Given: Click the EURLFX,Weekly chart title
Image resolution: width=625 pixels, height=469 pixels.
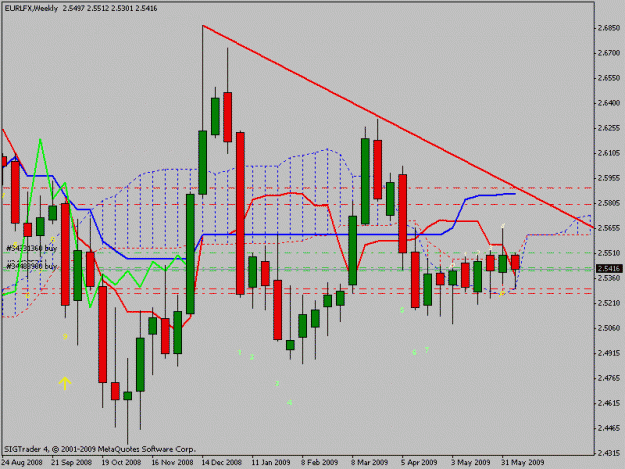Looking at the screenshot, I should 31,8.
